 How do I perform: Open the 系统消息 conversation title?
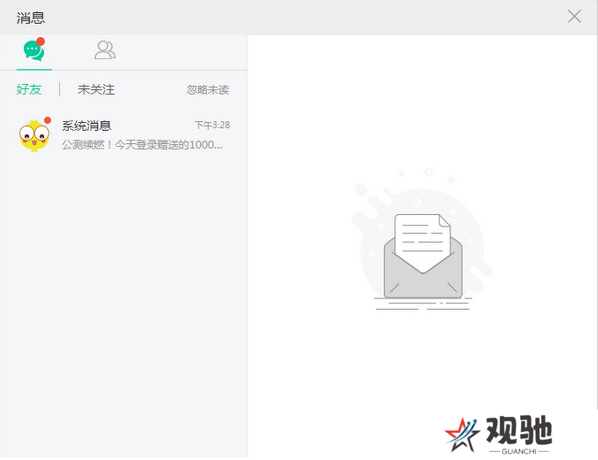[x=87, y=125]
